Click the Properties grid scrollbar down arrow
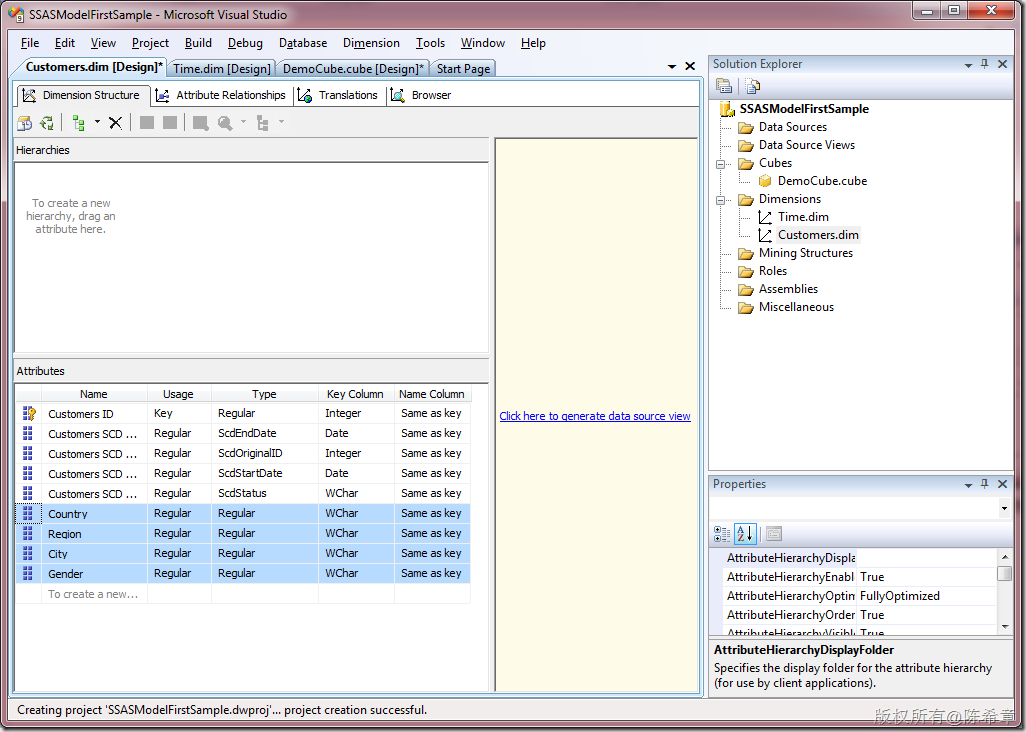Viewport: 1026px width, 732px height. (1005, 627)
